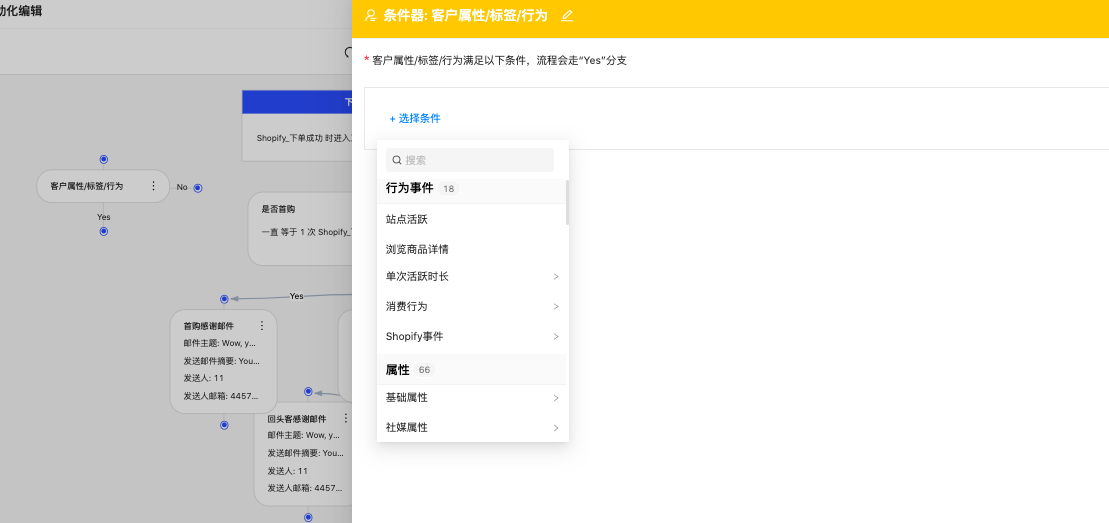
Task: Click the dropdown list scrollbar thumb
Action: [567, 202]
